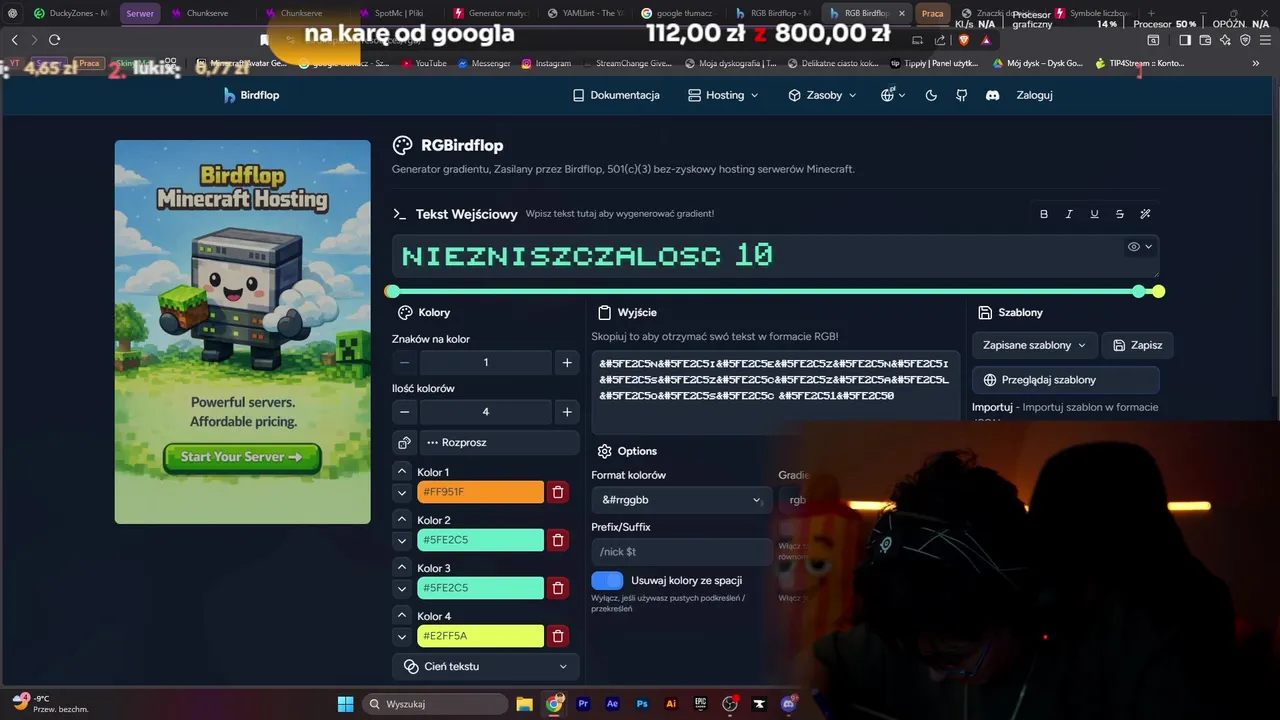The width and height of the screenshot is (1280, 720).
Task: Decrease Znaków na kolor value
Action: [x=404, y=363]
